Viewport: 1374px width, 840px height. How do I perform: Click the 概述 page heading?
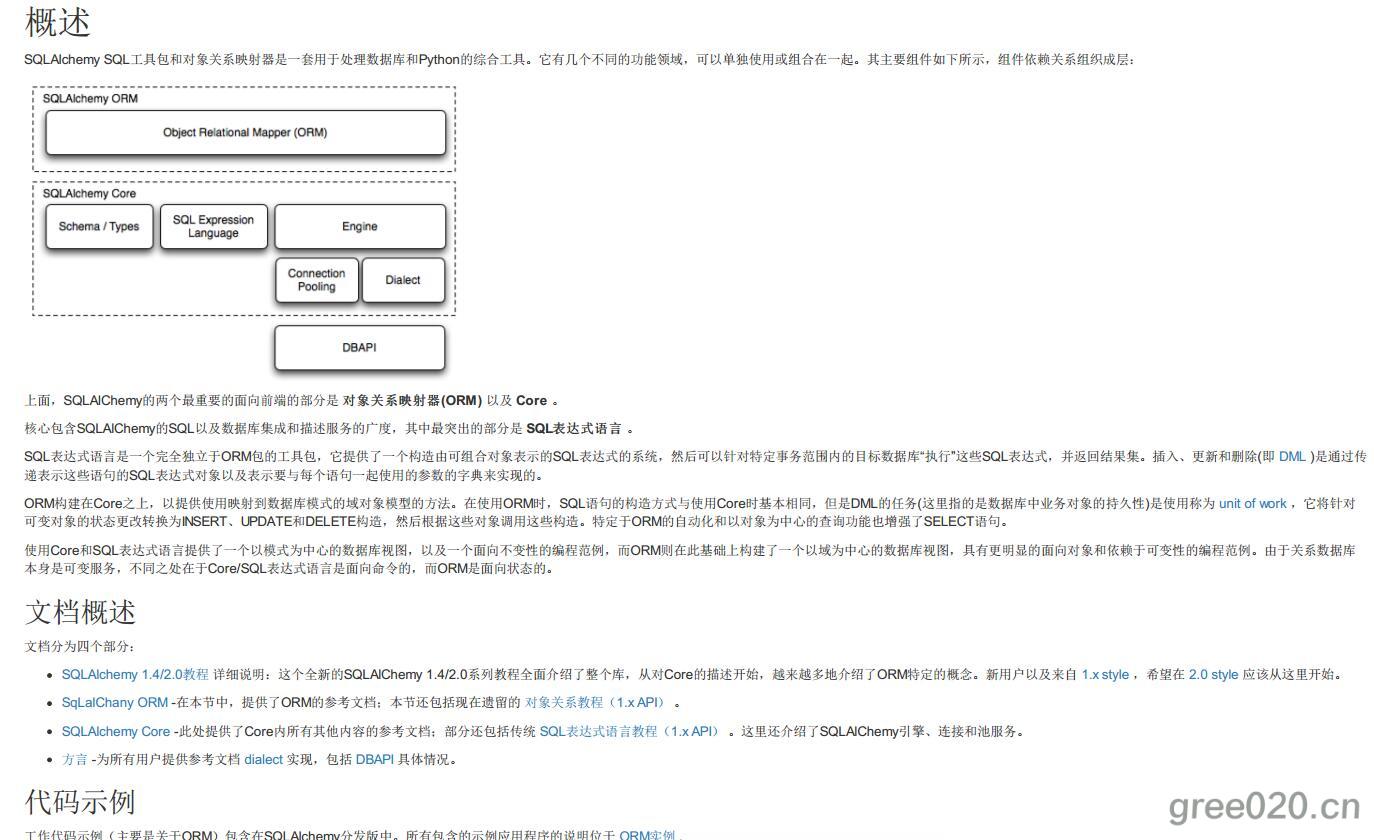pyautogui.click(x=58, y=22)
